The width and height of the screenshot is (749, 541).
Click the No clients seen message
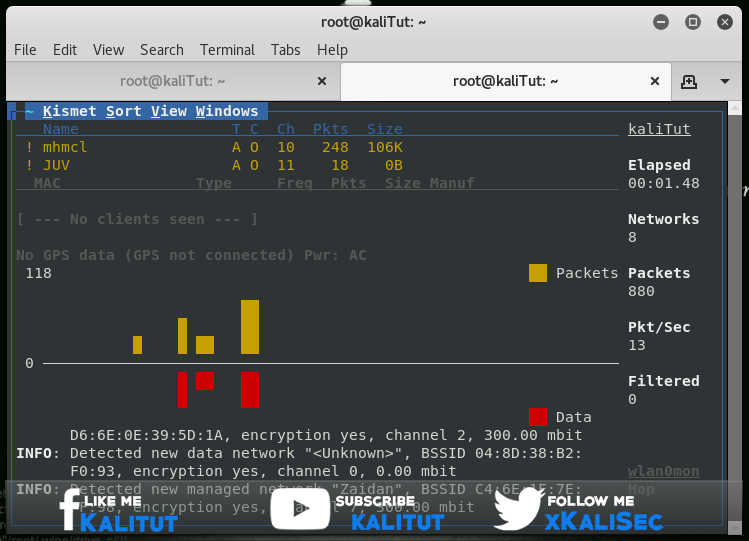(137, 219)
